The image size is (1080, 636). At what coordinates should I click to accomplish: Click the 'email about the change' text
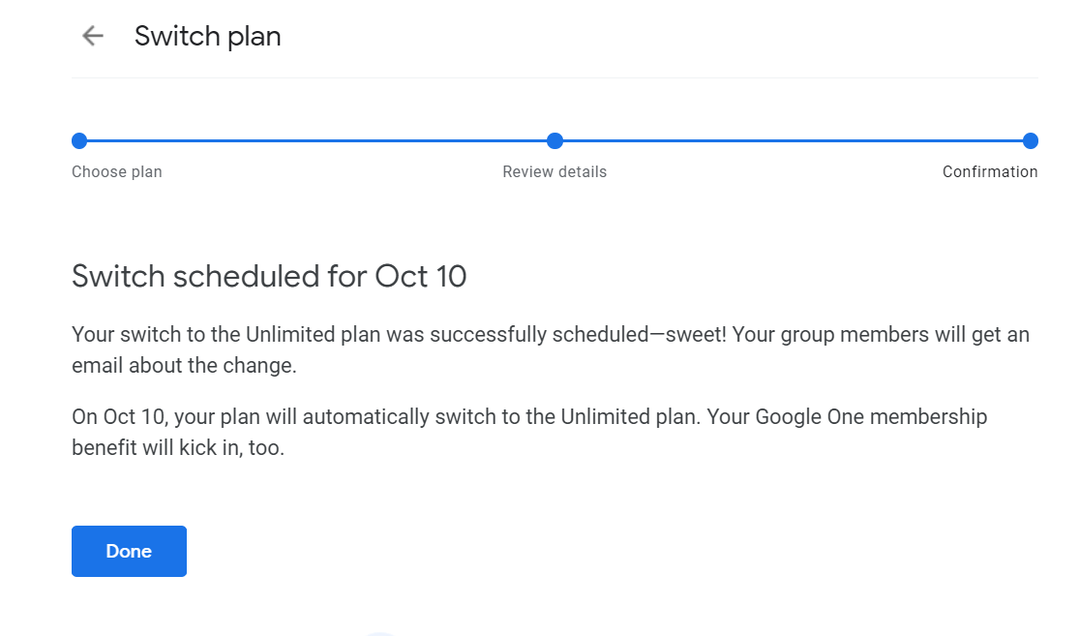click(x=184, y=365)
